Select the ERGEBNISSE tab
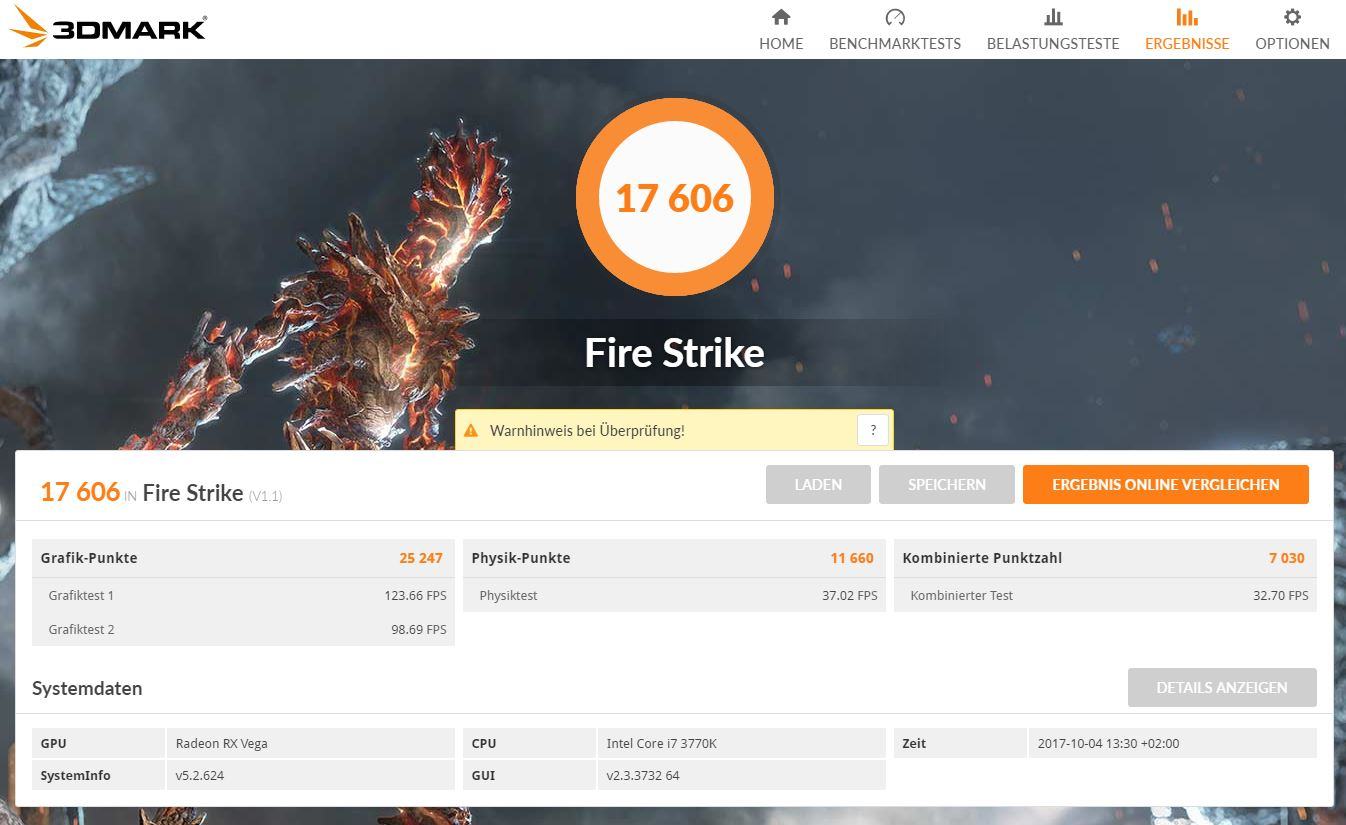This screenshot has width=1346, height=825. click(1187, 30)
